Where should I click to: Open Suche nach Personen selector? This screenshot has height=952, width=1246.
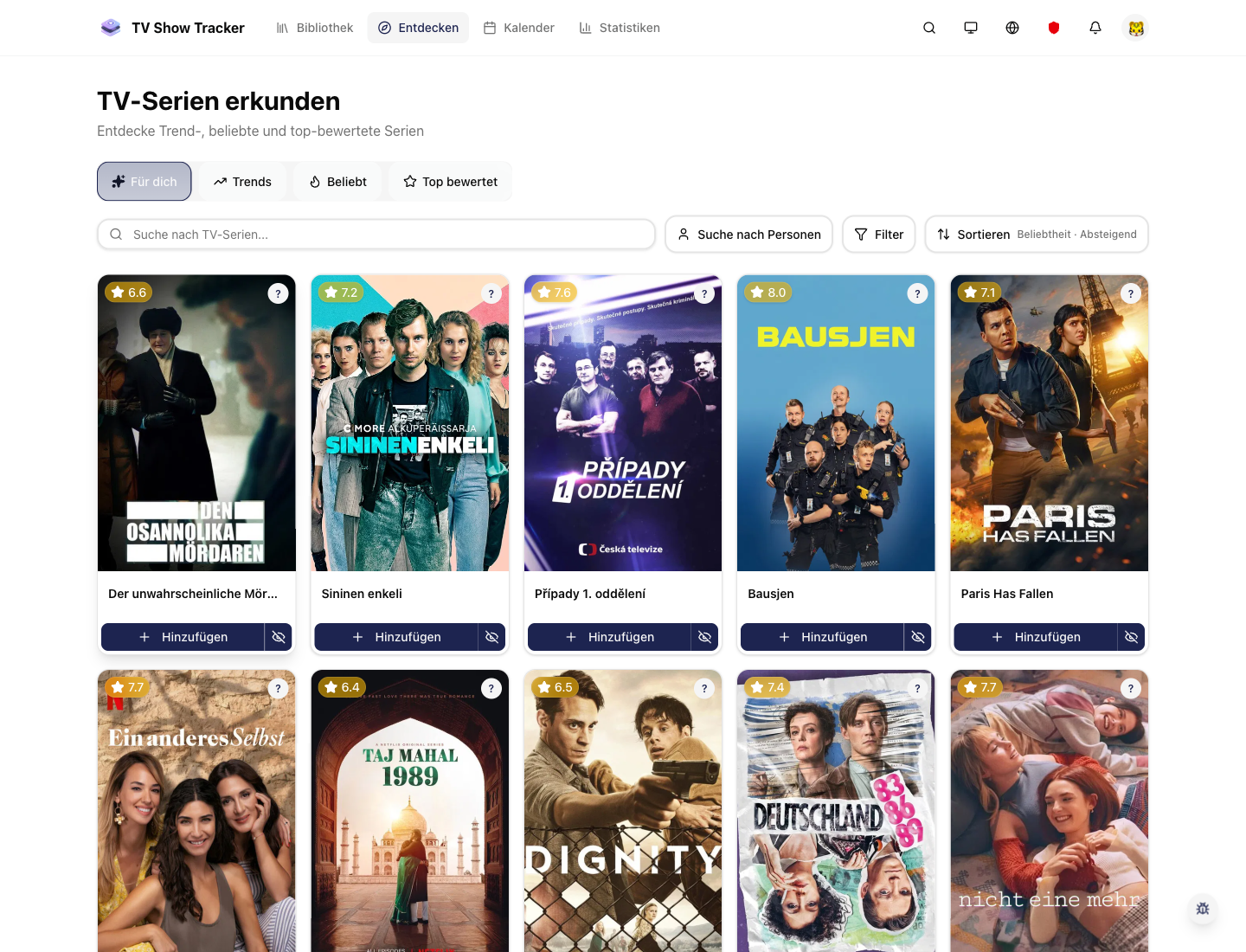(748, 235)
